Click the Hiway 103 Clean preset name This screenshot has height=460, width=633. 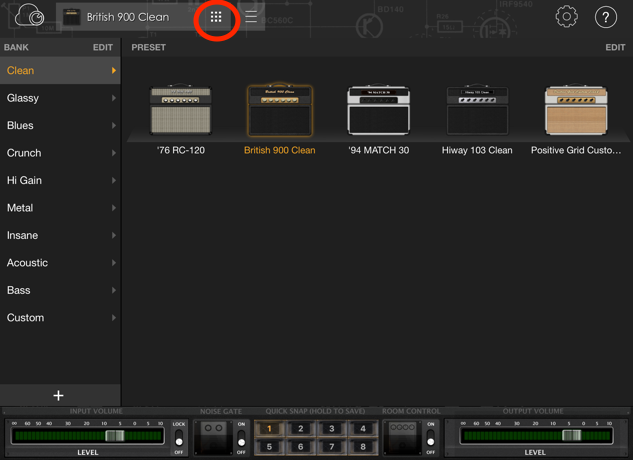[x=477, y=150]
